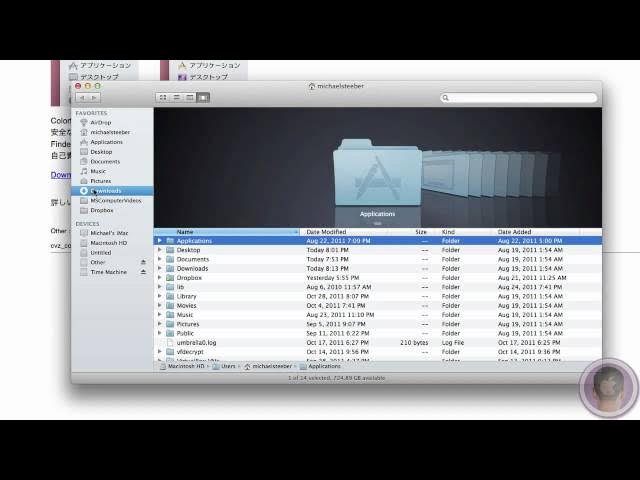
Task: Click the Finder forward navigation arrow
Action: point(94,98)
